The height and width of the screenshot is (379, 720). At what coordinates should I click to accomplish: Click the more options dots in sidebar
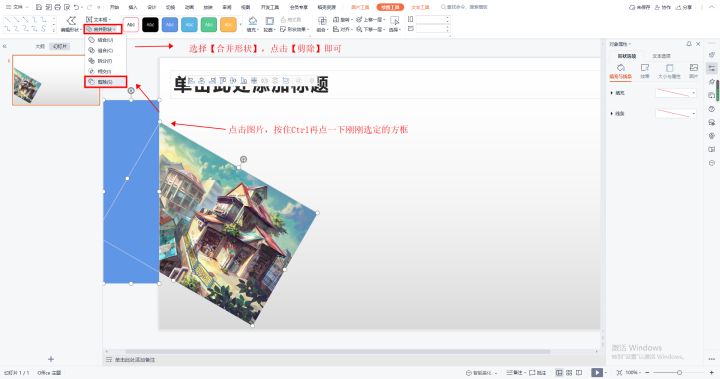pos(712,359)
